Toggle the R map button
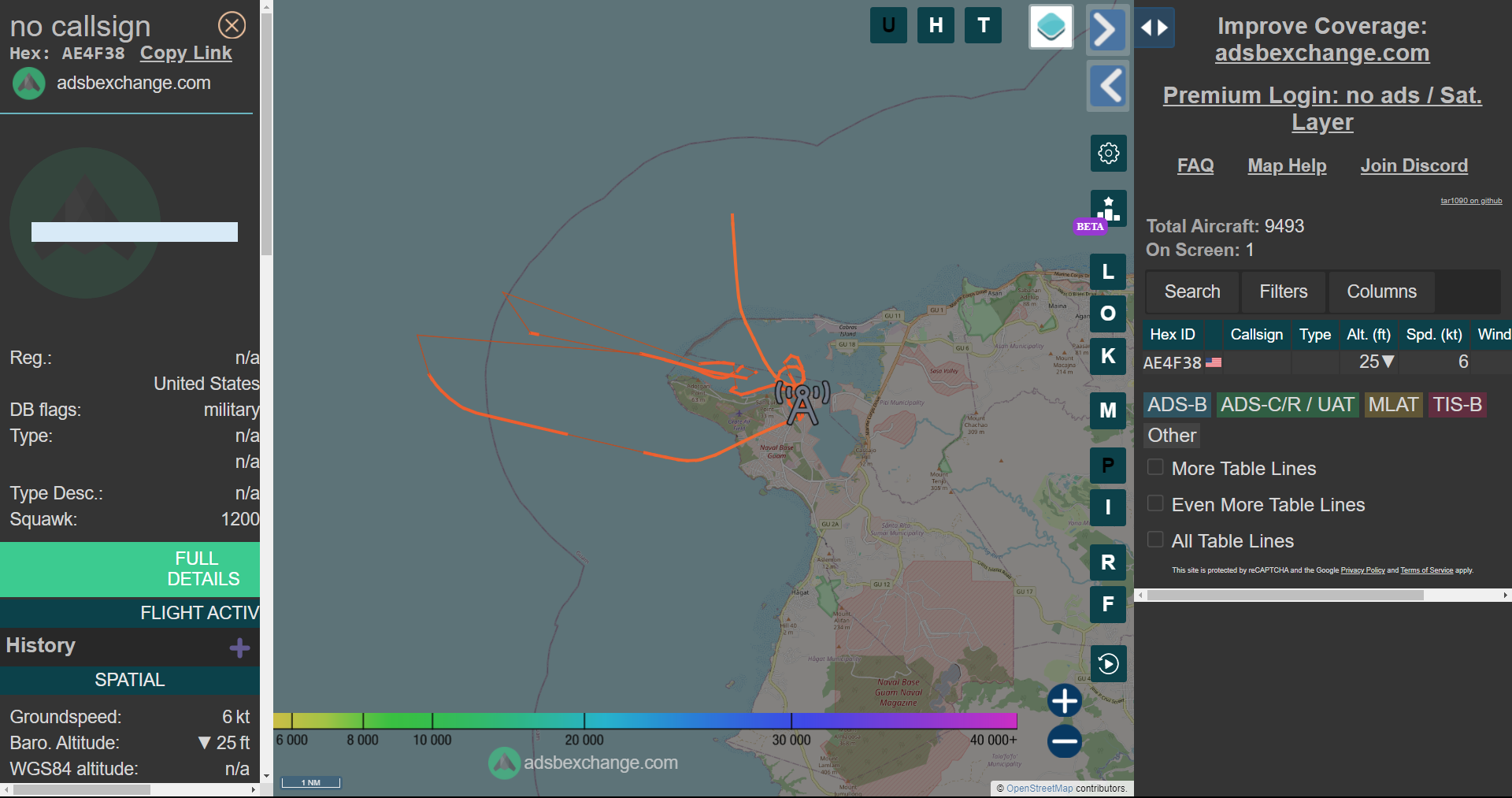 pyautogui.click(x=1108, y=562)
